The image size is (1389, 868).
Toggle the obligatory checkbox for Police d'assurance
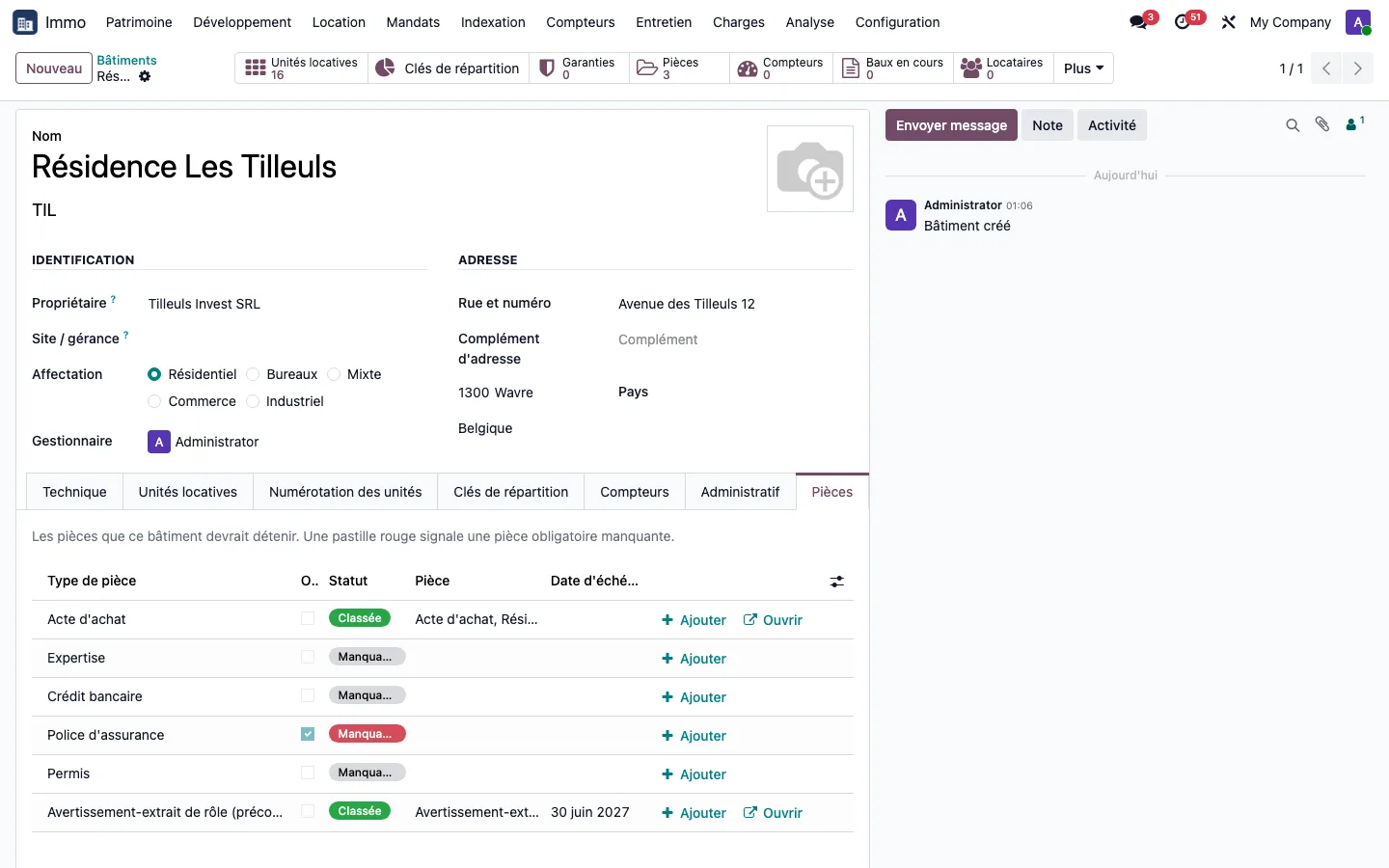(308, 734)
